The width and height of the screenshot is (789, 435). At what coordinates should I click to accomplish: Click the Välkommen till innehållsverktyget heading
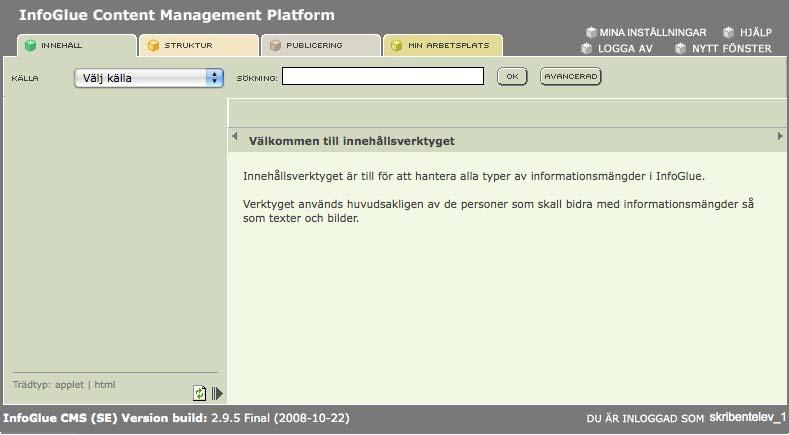pyautogui.click(x=351, y=141)
